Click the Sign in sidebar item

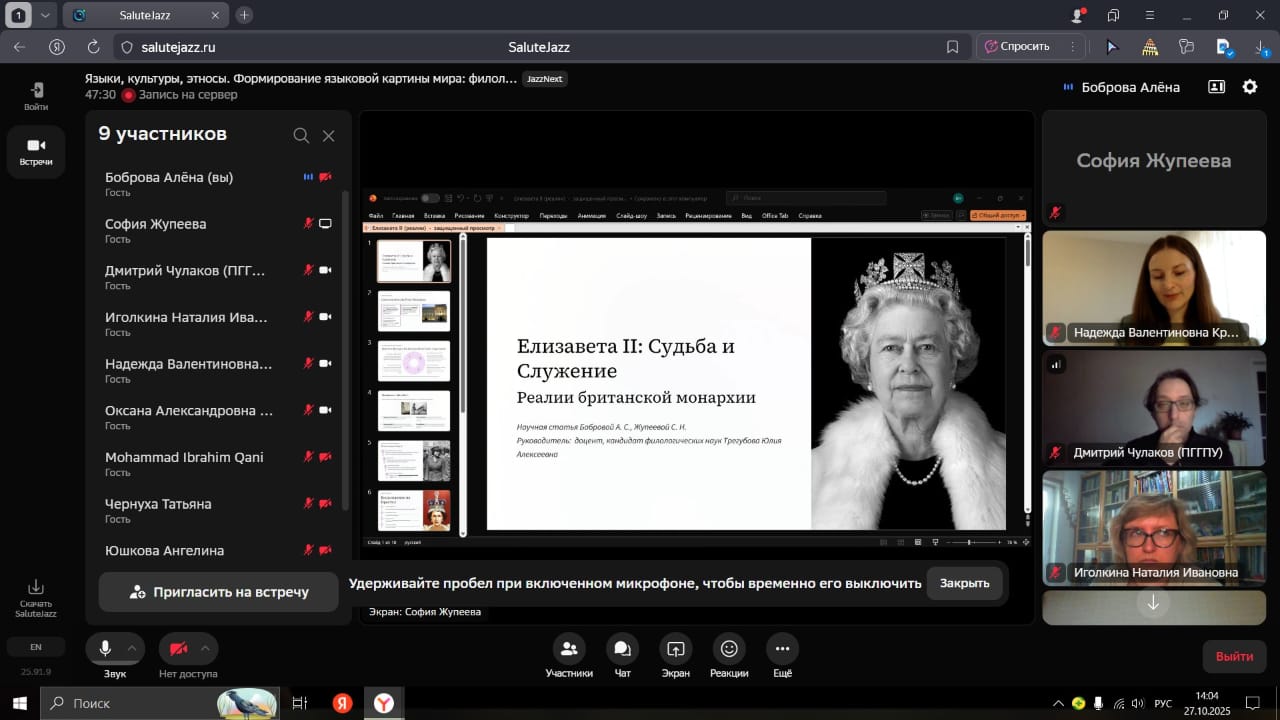[36, 96]
